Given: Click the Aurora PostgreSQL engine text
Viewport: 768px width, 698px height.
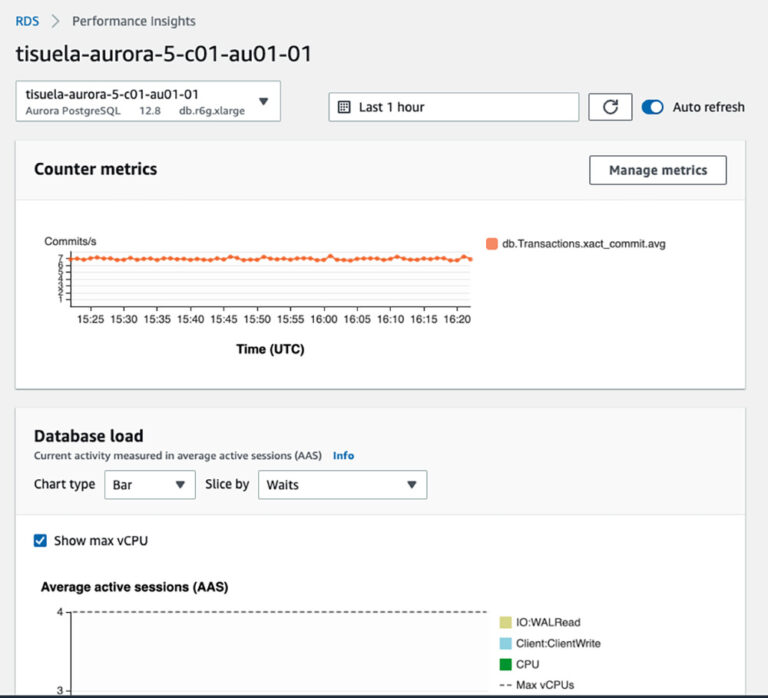Looking at the screenshot, I should tap(73, 111).
